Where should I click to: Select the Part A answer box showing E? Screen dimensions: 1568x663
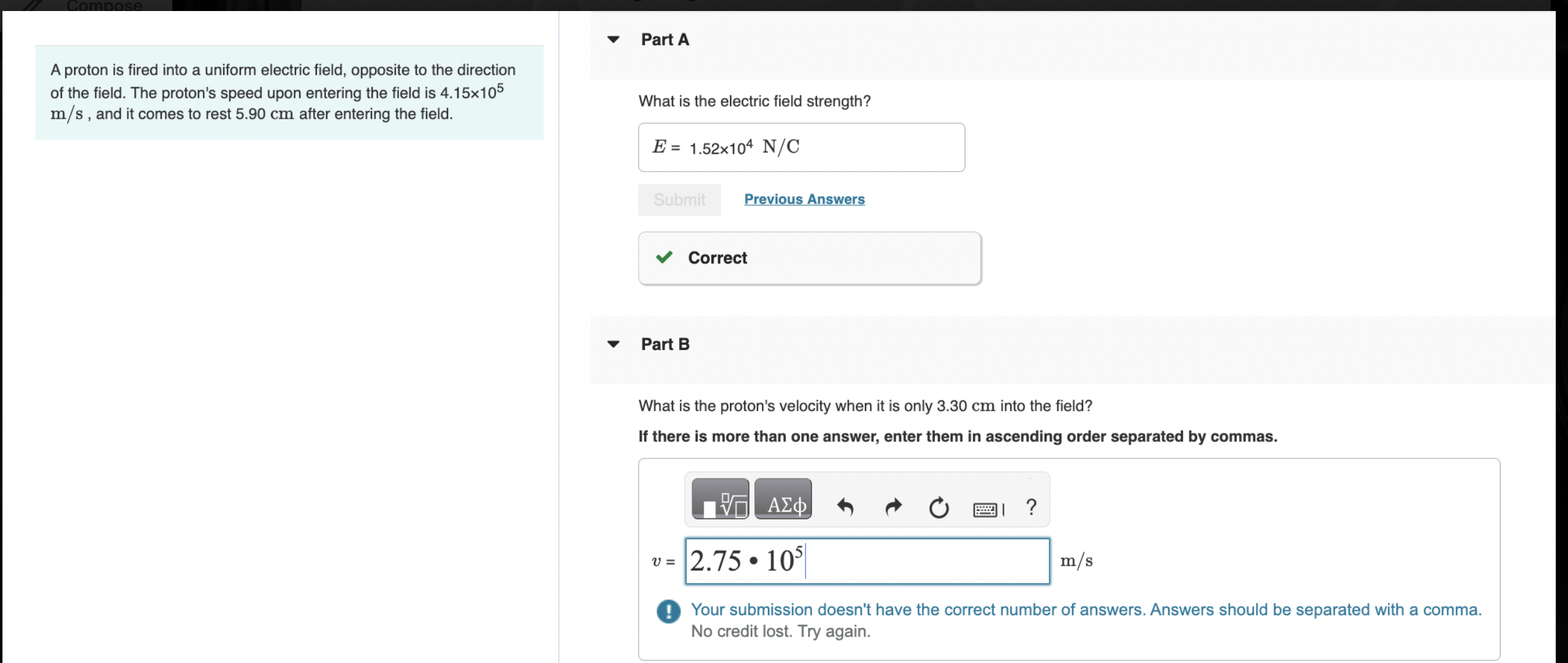[x=801, y=147]
